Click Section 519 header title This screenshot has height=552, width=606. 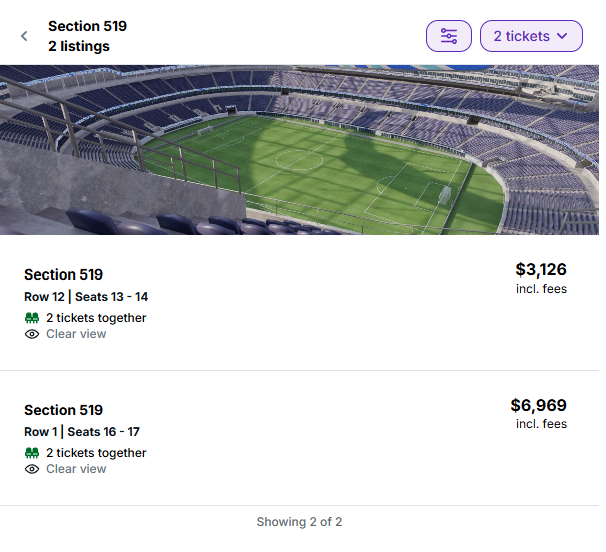click(x=87, y=26)
